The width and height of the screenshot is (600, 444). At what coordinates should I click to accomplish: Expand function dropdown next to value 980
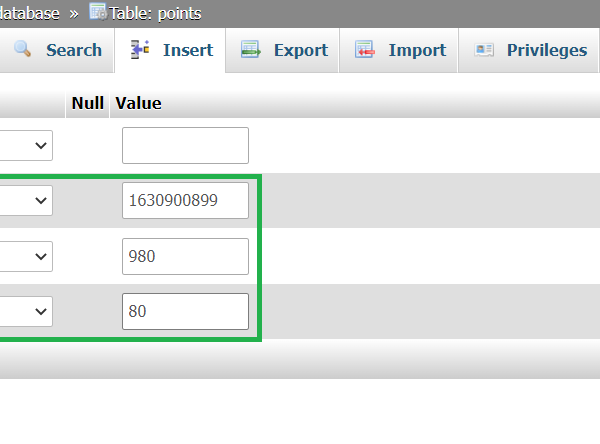coord(26,257)
